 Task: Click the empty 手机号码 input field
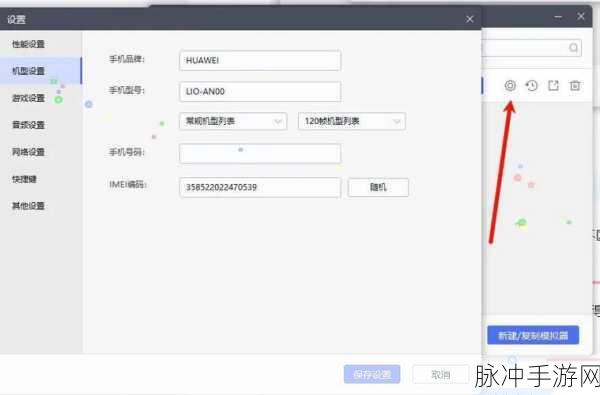coord(260,153)
